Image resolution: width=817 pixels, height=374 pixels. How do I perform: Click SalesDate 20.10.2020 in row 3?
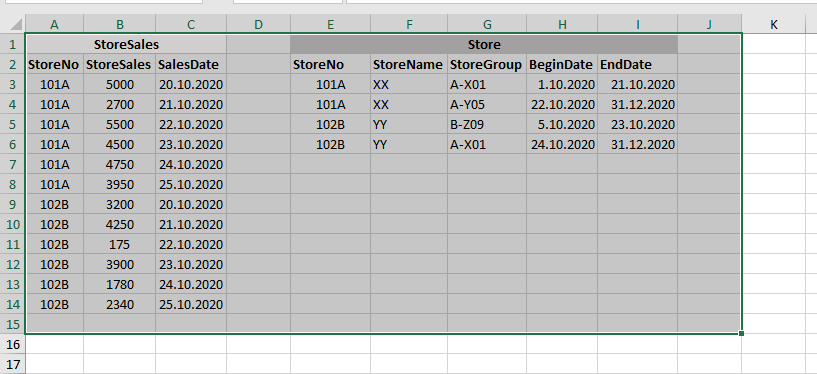point(191,84)
